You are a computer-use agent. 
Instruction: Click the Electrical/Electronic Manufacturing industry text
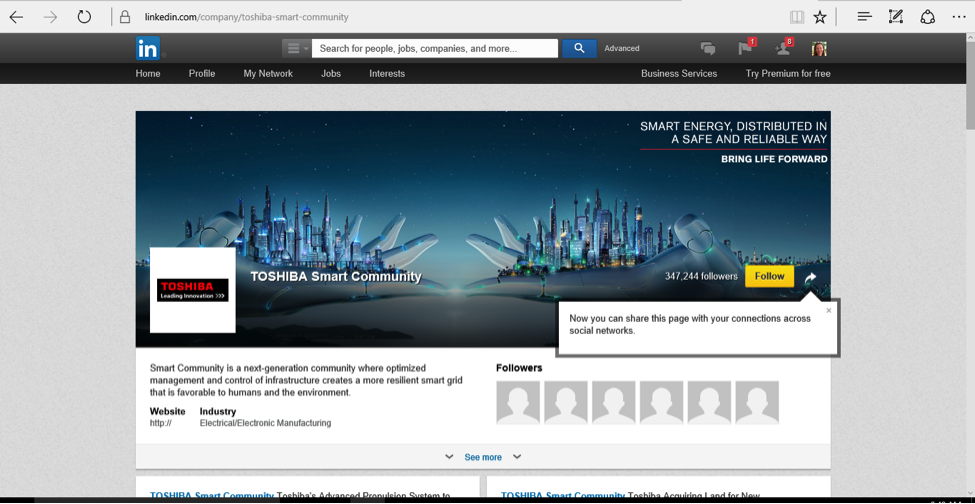click(x=266, y=423)
